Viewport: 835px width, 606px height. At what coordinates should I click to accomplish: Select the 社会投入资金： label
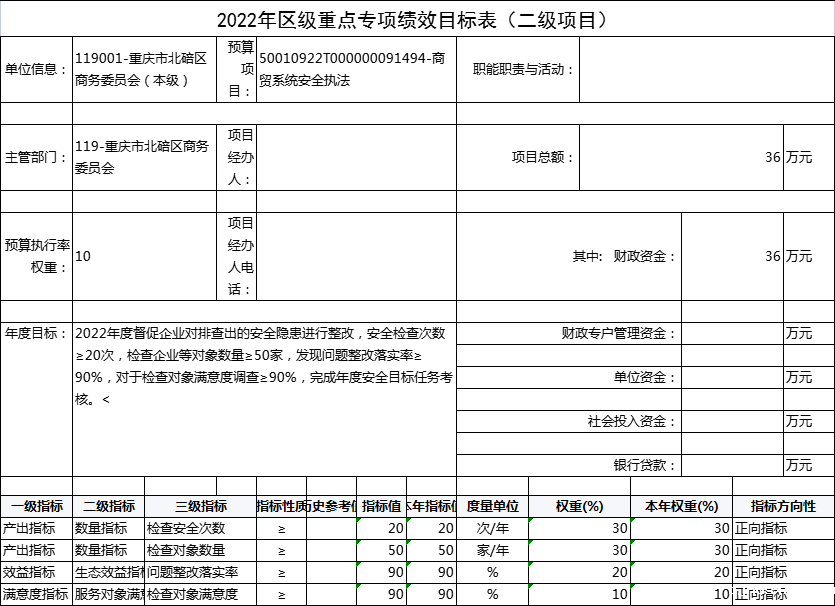(632, 421)
